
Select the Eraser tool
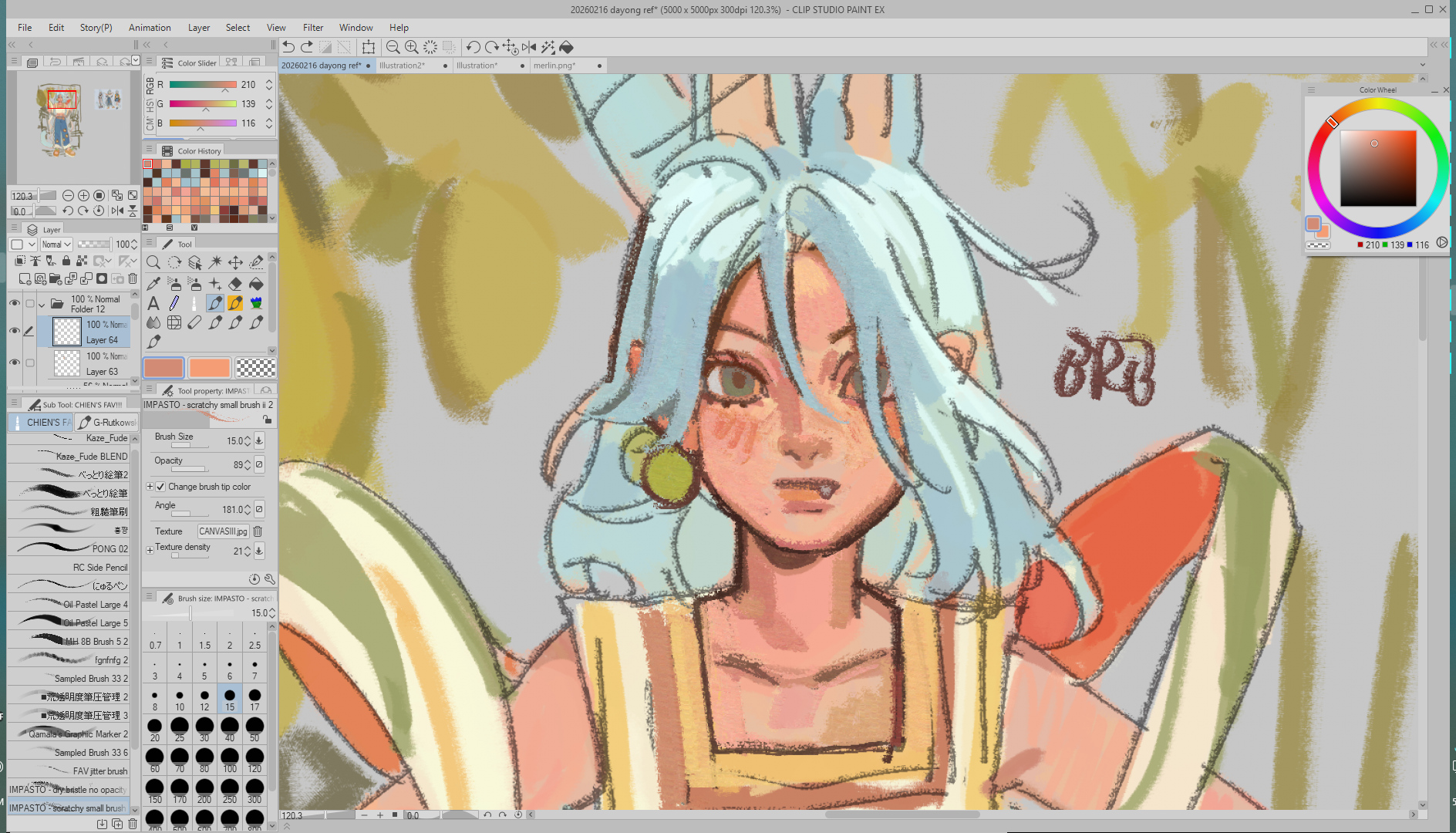click(235, 284)
